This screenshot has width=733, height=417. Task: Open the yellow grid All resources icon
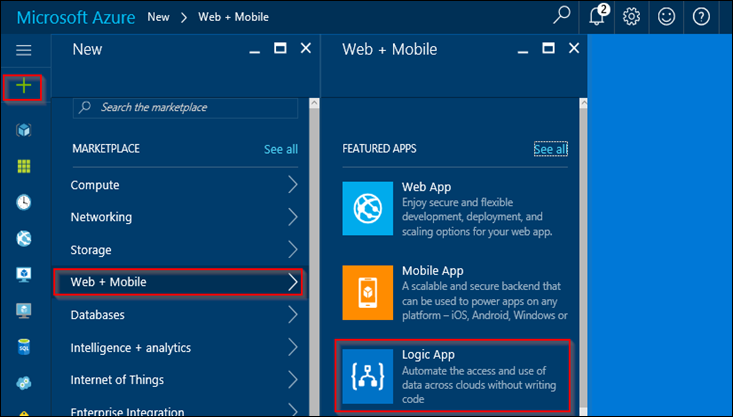tap(24, 166)
